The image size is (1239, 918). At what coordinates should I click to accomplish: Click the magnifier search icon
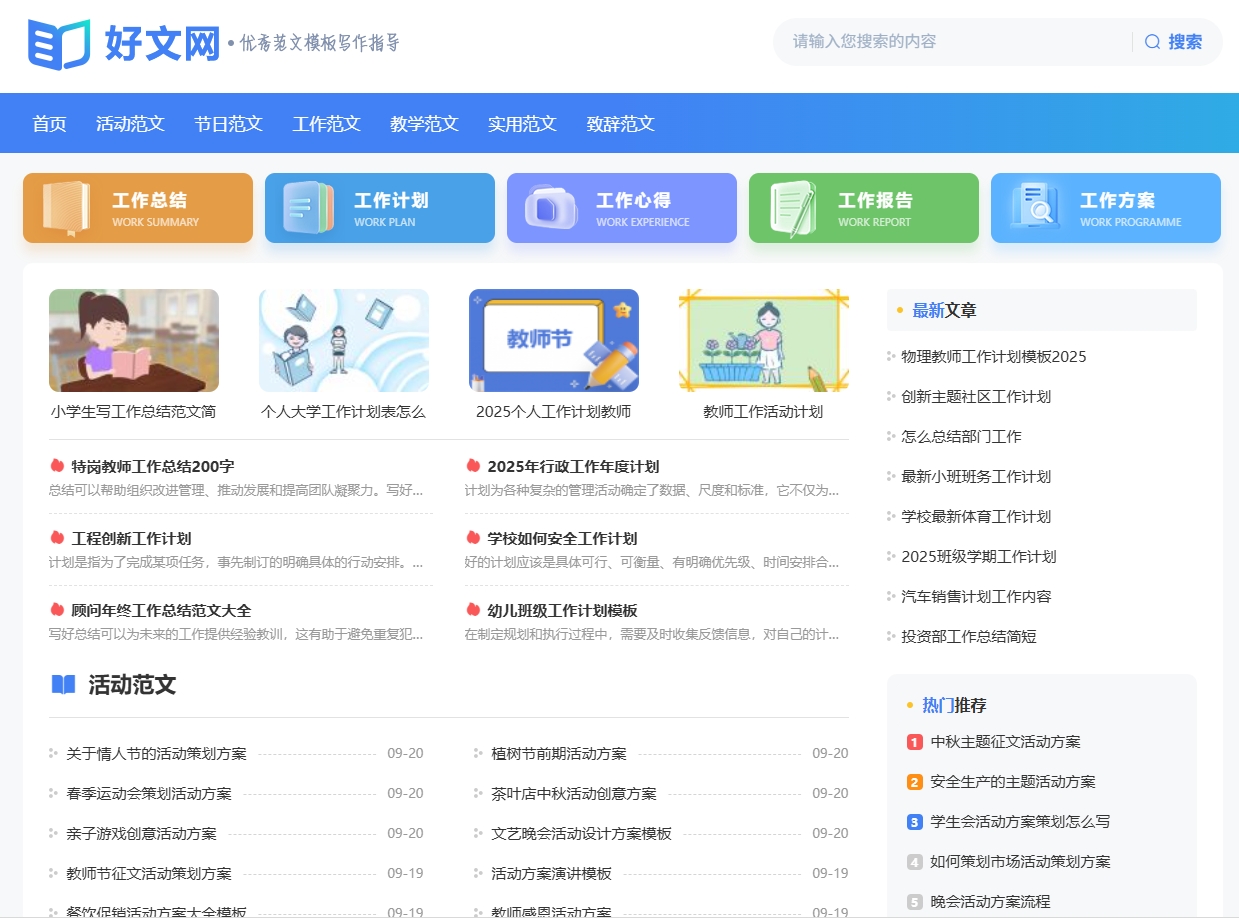pyautogui.click(x=1152, y=42)
